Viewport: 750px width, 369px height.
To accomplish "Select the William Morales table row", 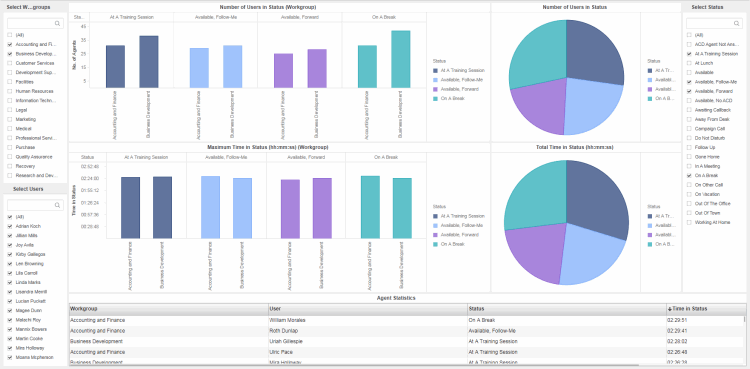I will point(407,320).
